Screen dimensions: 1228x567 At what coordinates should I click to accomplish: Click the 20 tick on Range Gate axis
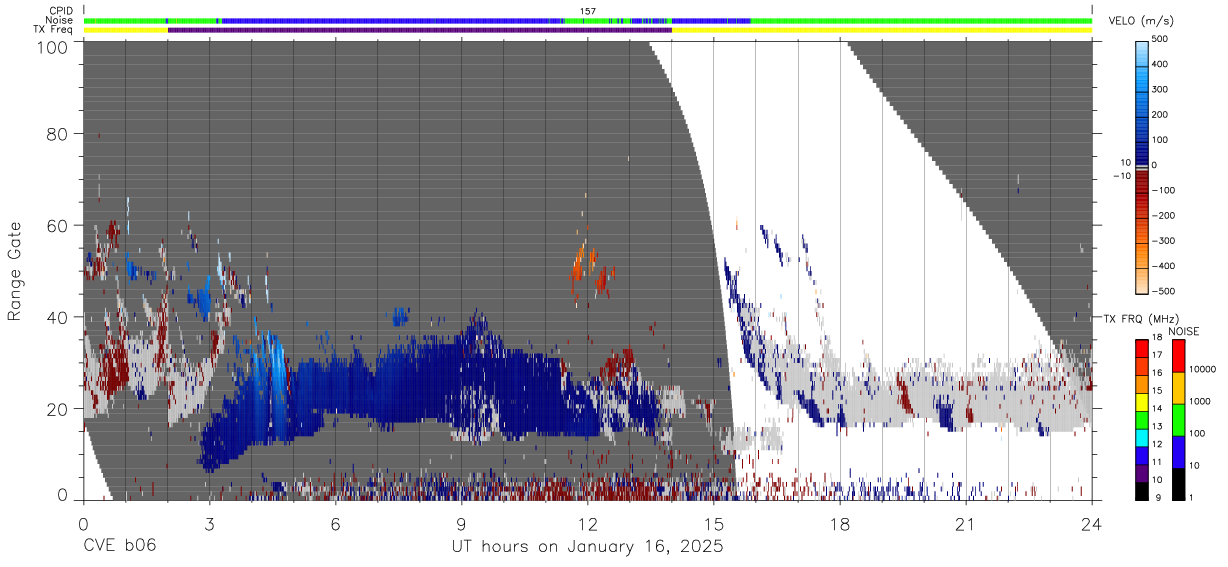point(57,409)
